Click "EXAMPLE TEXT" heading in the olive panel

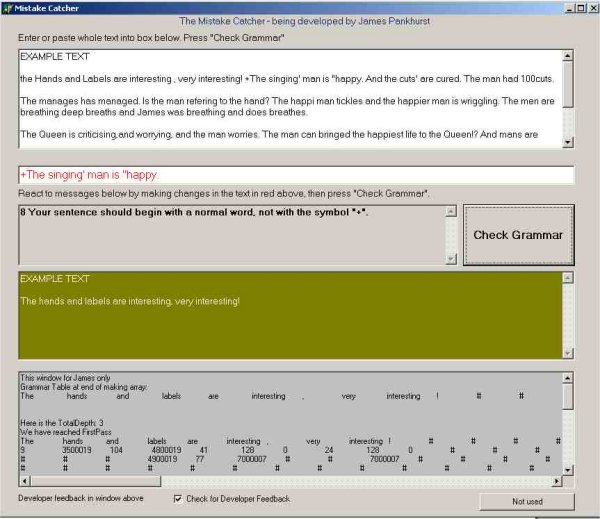coord(55,279)
